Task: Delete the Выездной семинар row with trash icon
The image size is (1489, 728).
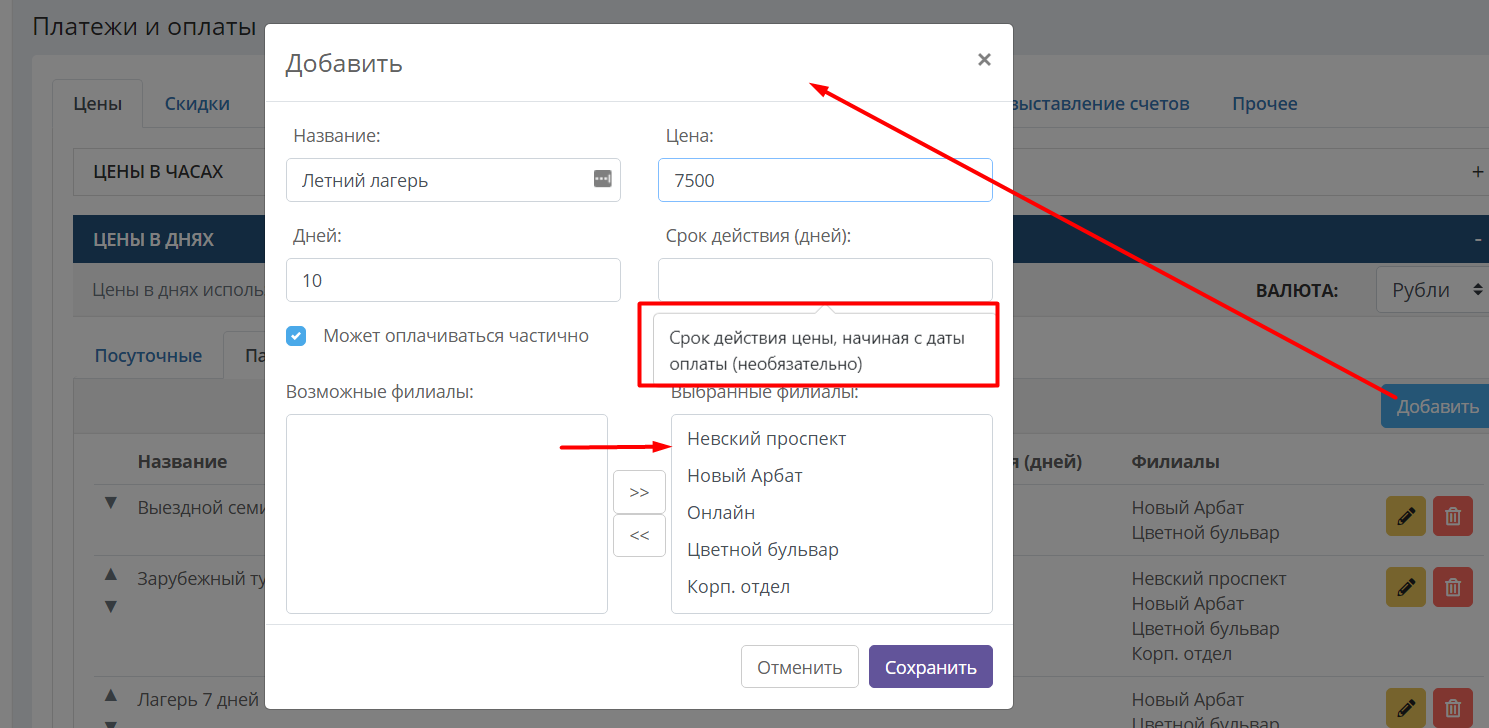Action: point(1453,517)
